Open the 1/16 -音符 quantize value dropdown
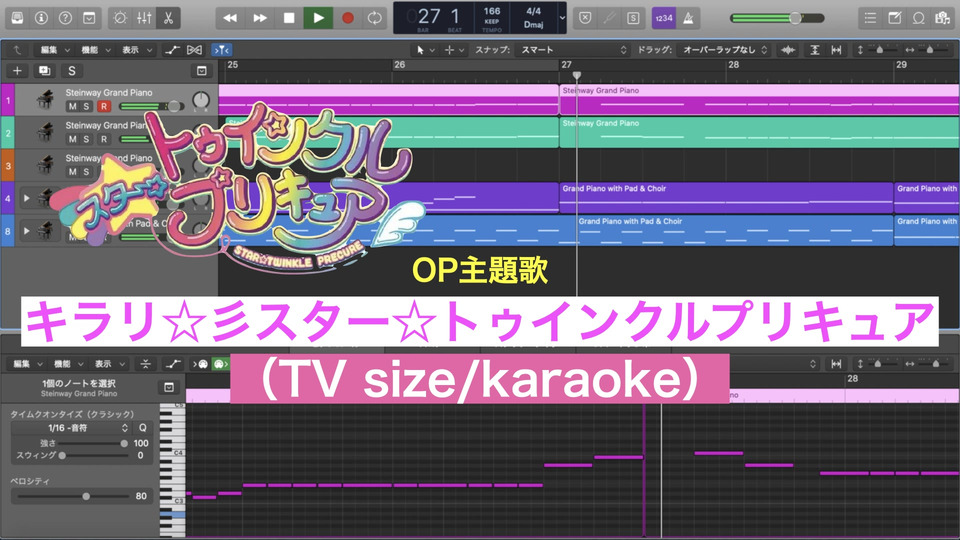Screen dimensions: 960x540 point(71,428)
